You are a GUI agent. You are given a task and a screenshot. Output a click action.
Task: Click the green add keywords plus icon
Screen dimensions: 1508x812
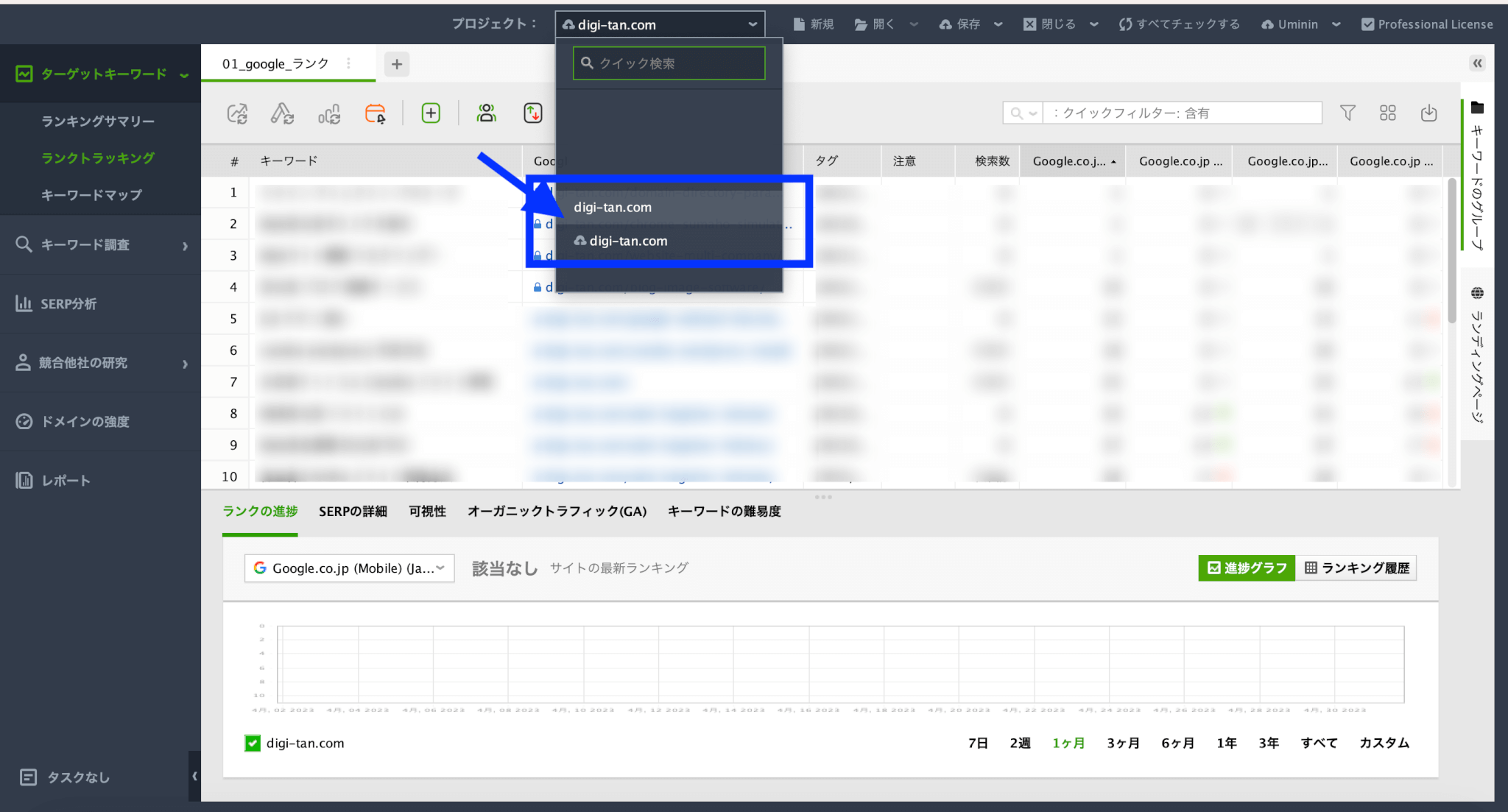pyautogui.click(x=431, y=113)
